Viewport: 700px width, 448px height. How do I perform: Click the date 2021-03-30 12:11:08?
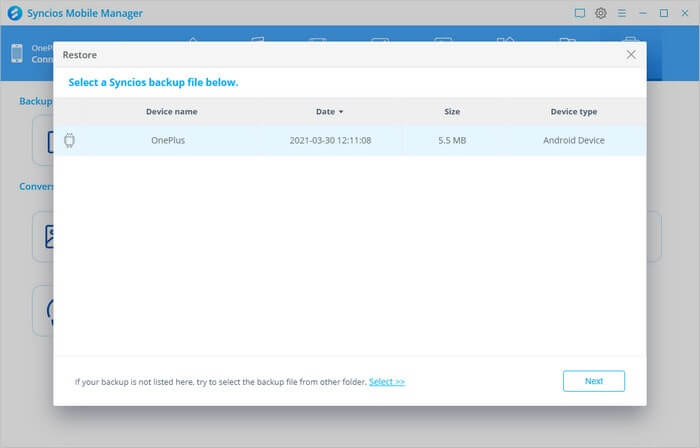pos(330,140)
